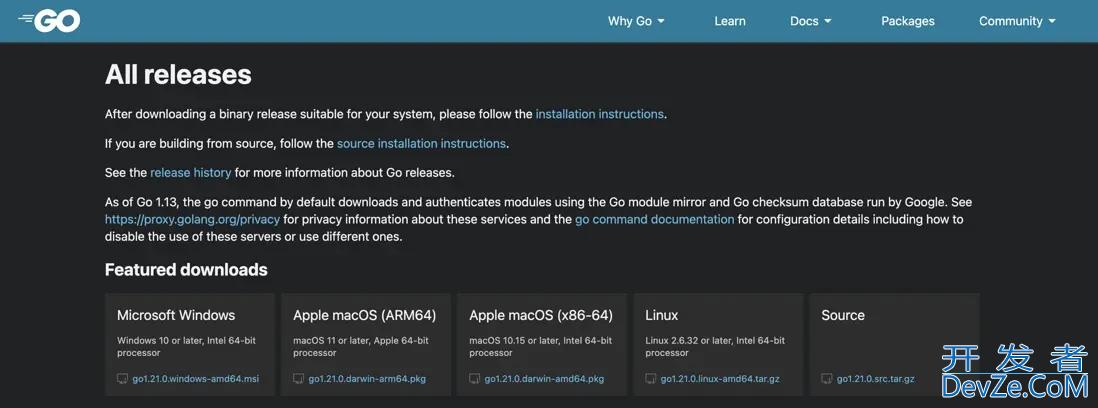Open the proxy.golang.org/privacy link
This screenshot has width=1098, height=408.
coord(193,219)
